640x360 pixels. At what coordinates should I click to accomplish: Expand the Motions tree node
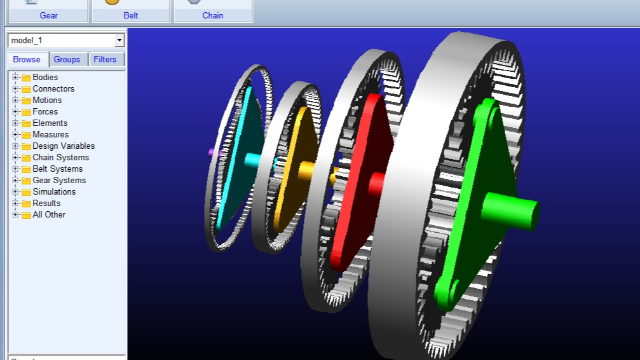point(15,100)
